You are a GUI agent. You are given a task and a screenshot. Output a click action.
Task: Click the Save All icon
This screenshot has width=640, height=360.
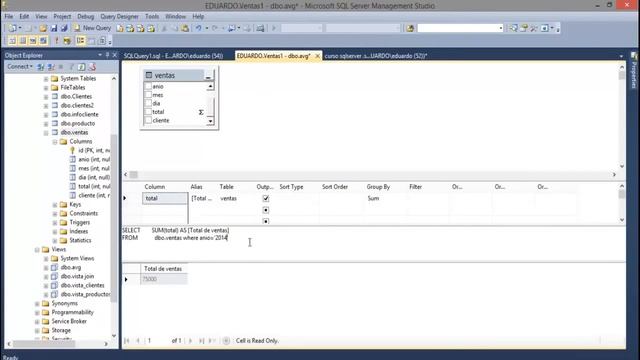[64, 28]
